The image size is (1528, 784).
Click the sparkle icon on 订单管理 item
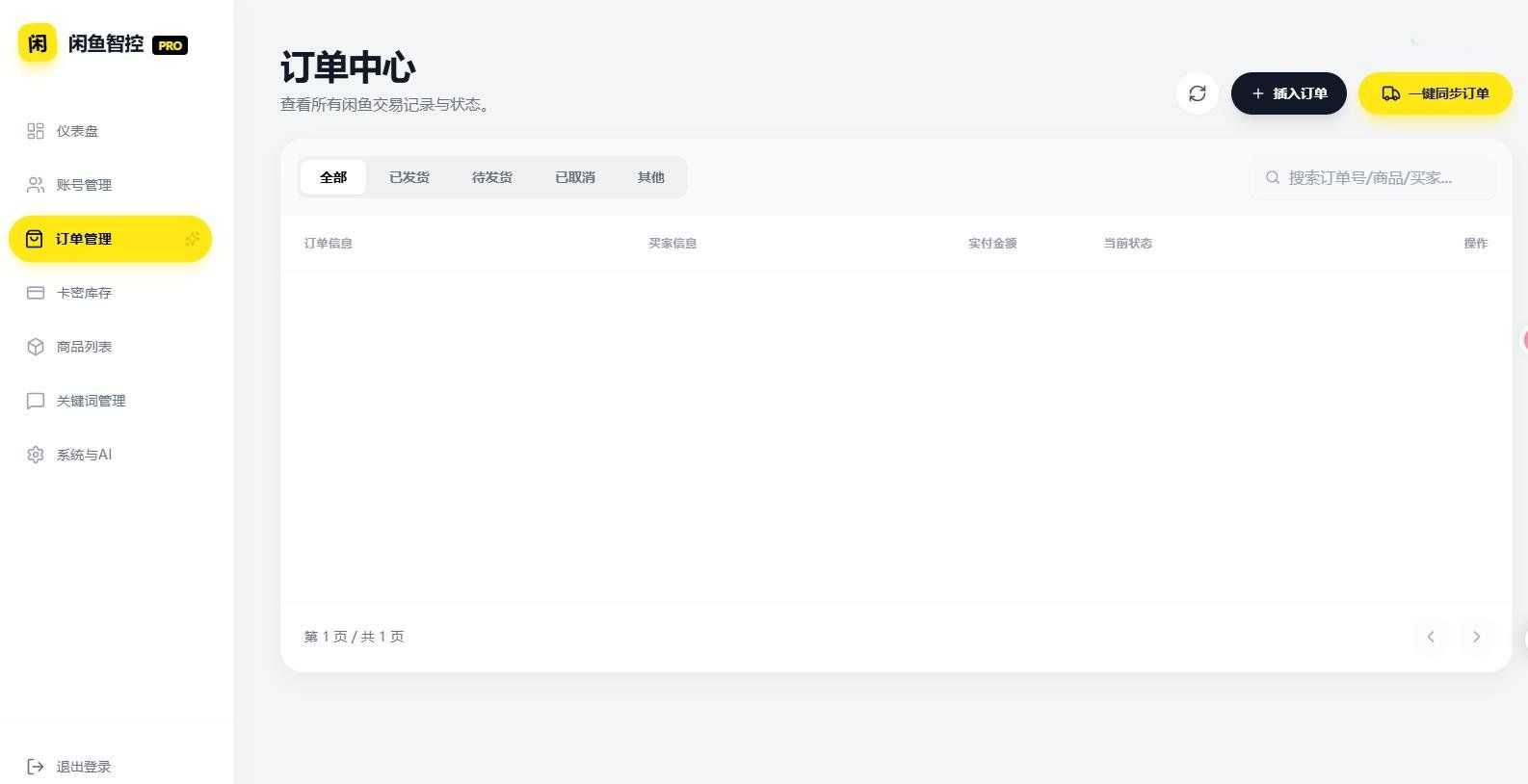click(x=193, y=239)
